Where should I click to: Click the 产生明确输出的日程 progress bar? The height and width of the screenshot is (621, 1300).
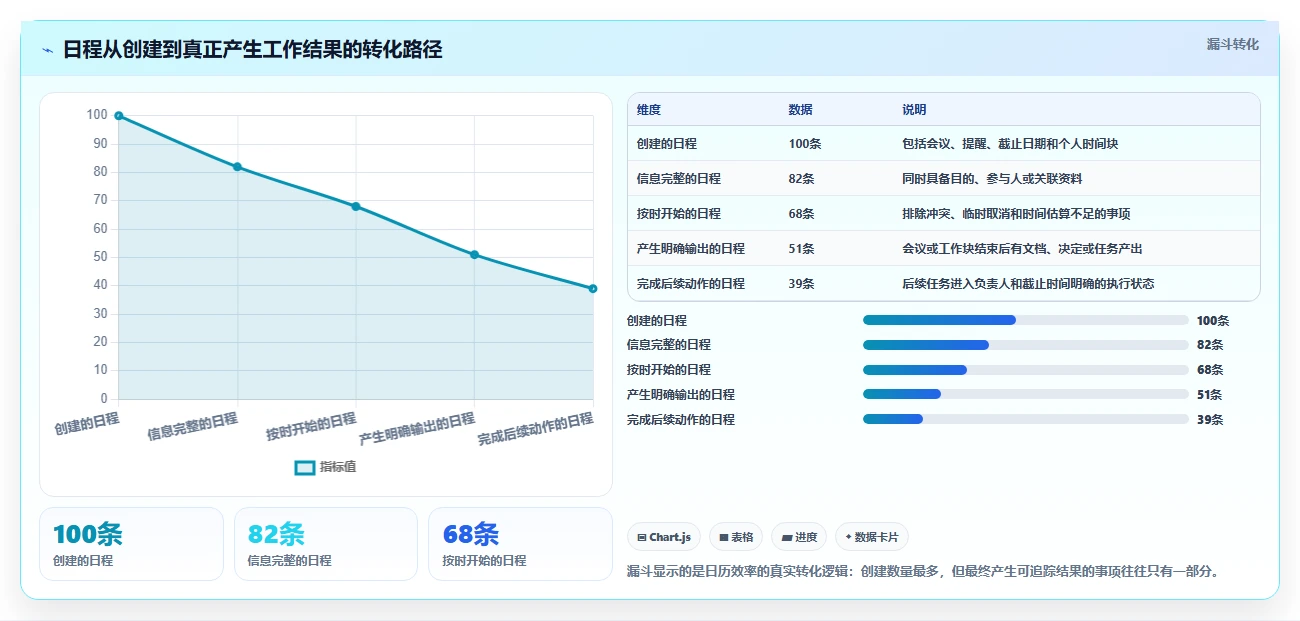pyautogui.click(x=1025, y=395)
